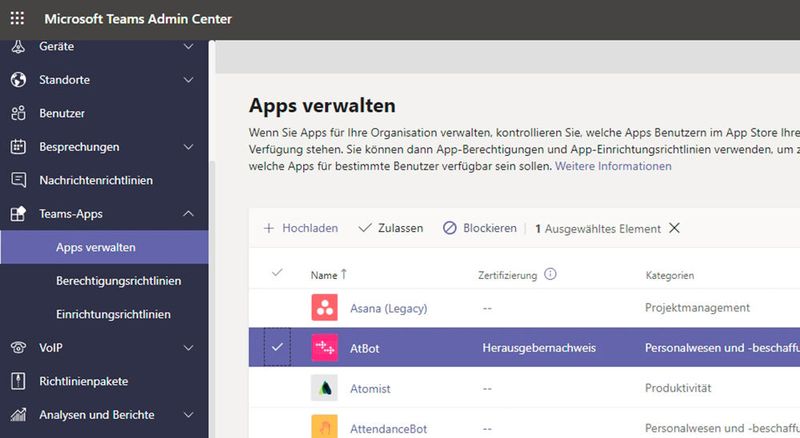The height and width of the screenshot is (438, 800).
Task: Click the Zulassen button
Action: pyautogui.click(x=391, y=228)
